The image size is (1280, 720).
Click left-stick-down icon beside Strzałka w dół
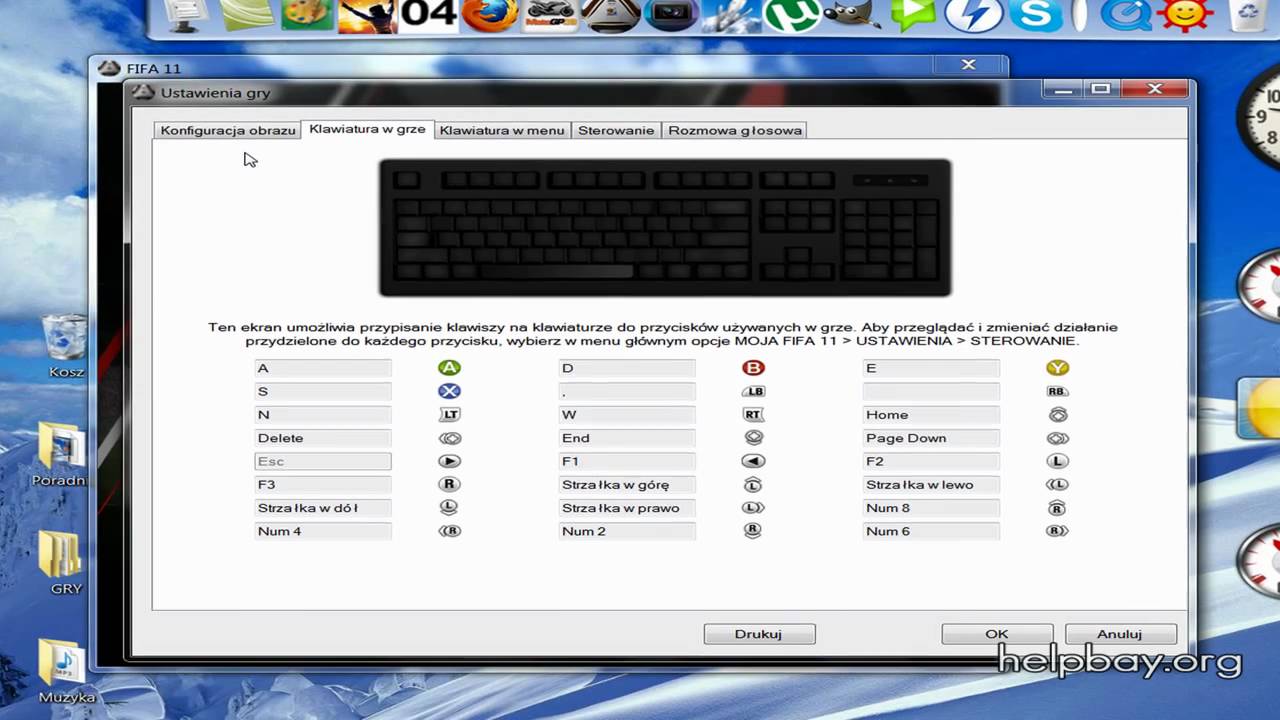click(450, 507)
